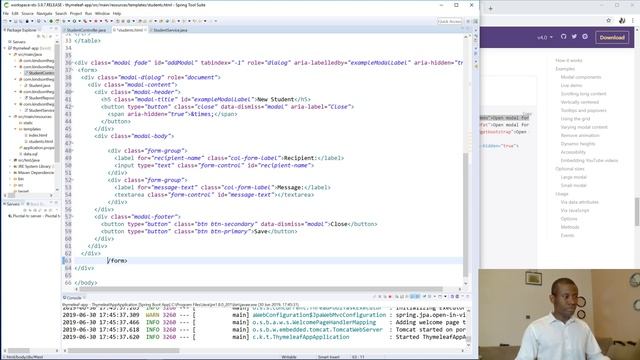Image resolution: width=640 pixels, height=360 pixels.
Task: Select Servers project in Package Explorer
Action: [x=19, y=42]
